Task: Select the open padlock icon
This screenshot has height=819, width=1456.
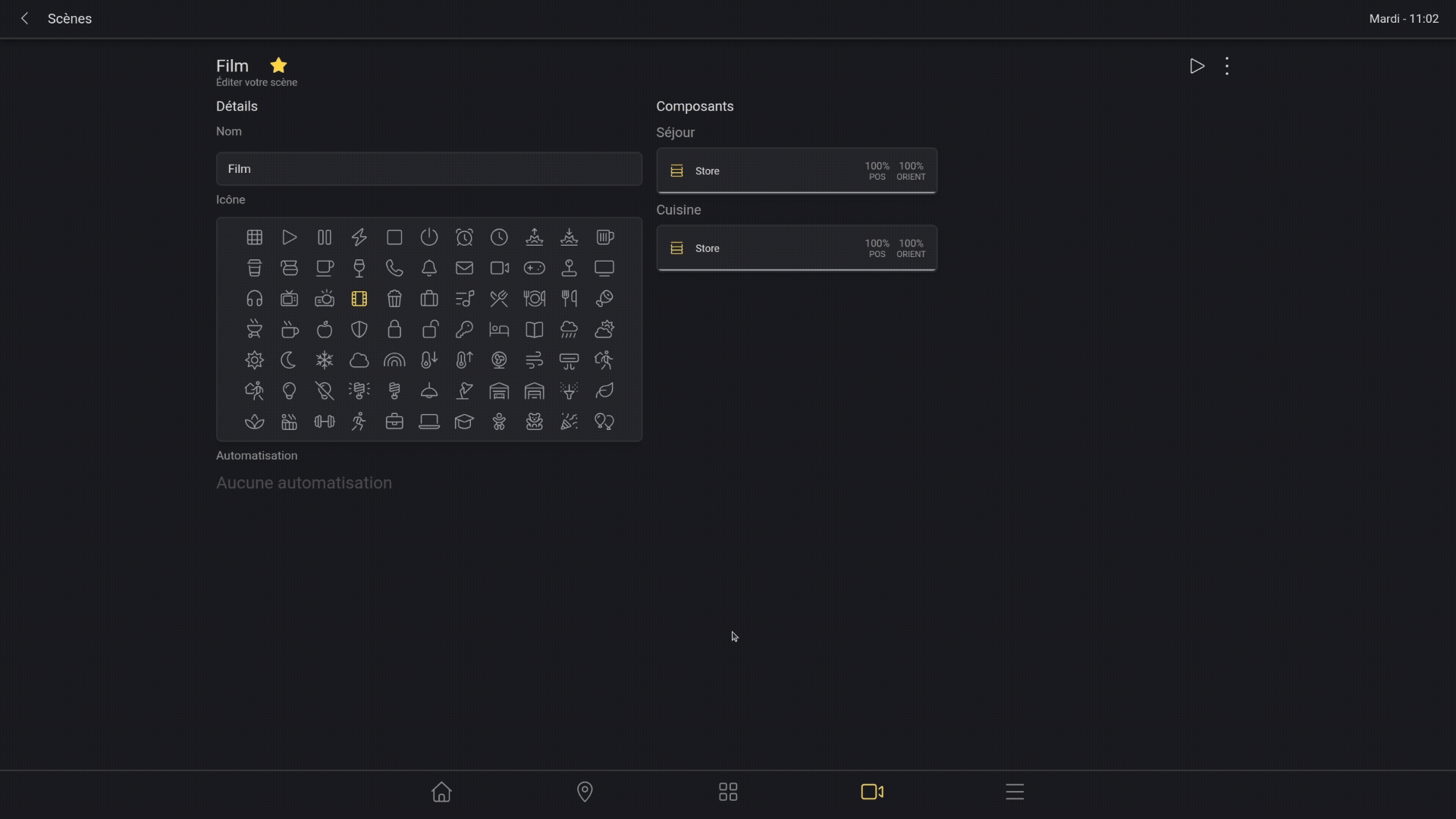Action: click(x=429, y=329)
